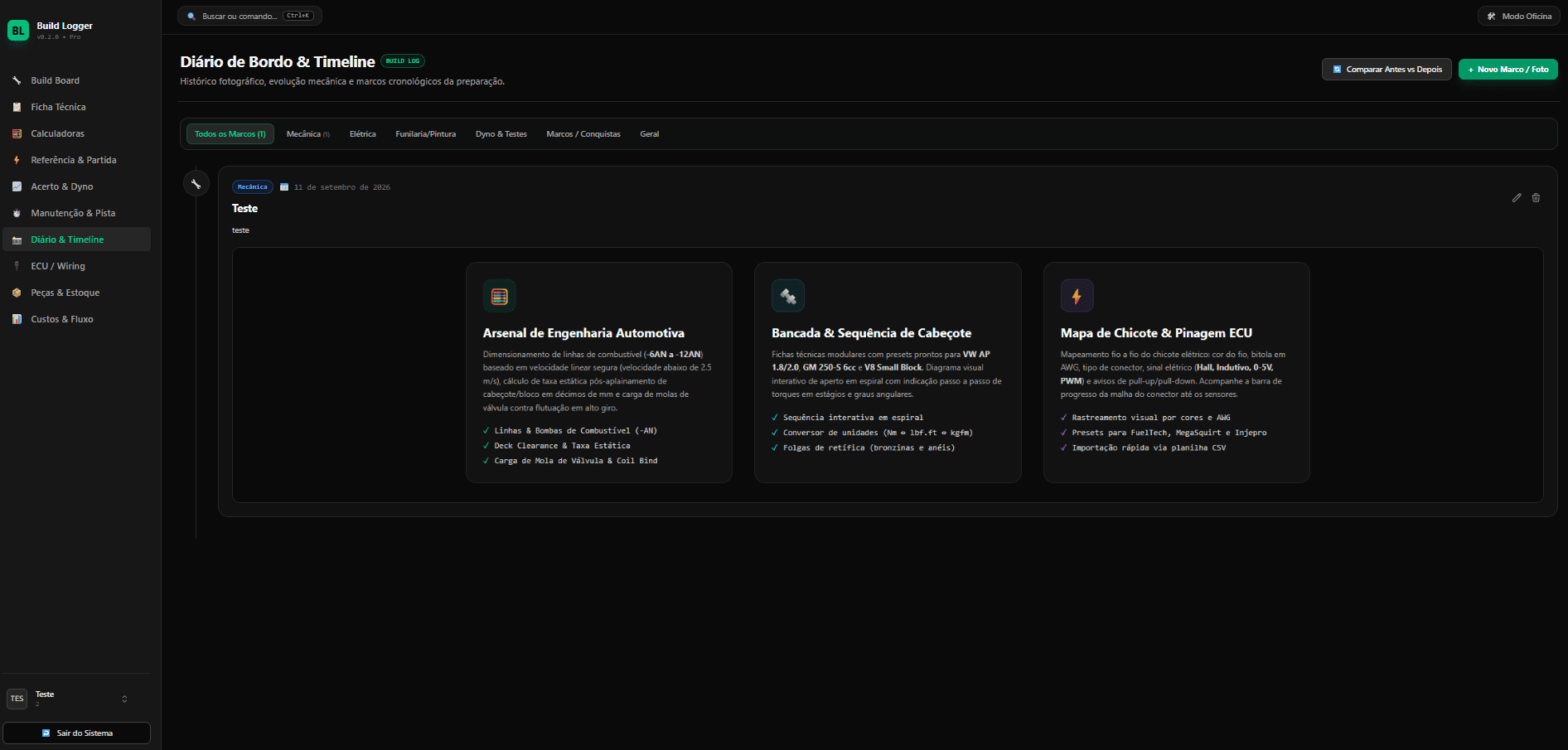Open Ficha Técnica via its clipboard icon
This screenshot has width=1568, height=750.
point(17,107)
